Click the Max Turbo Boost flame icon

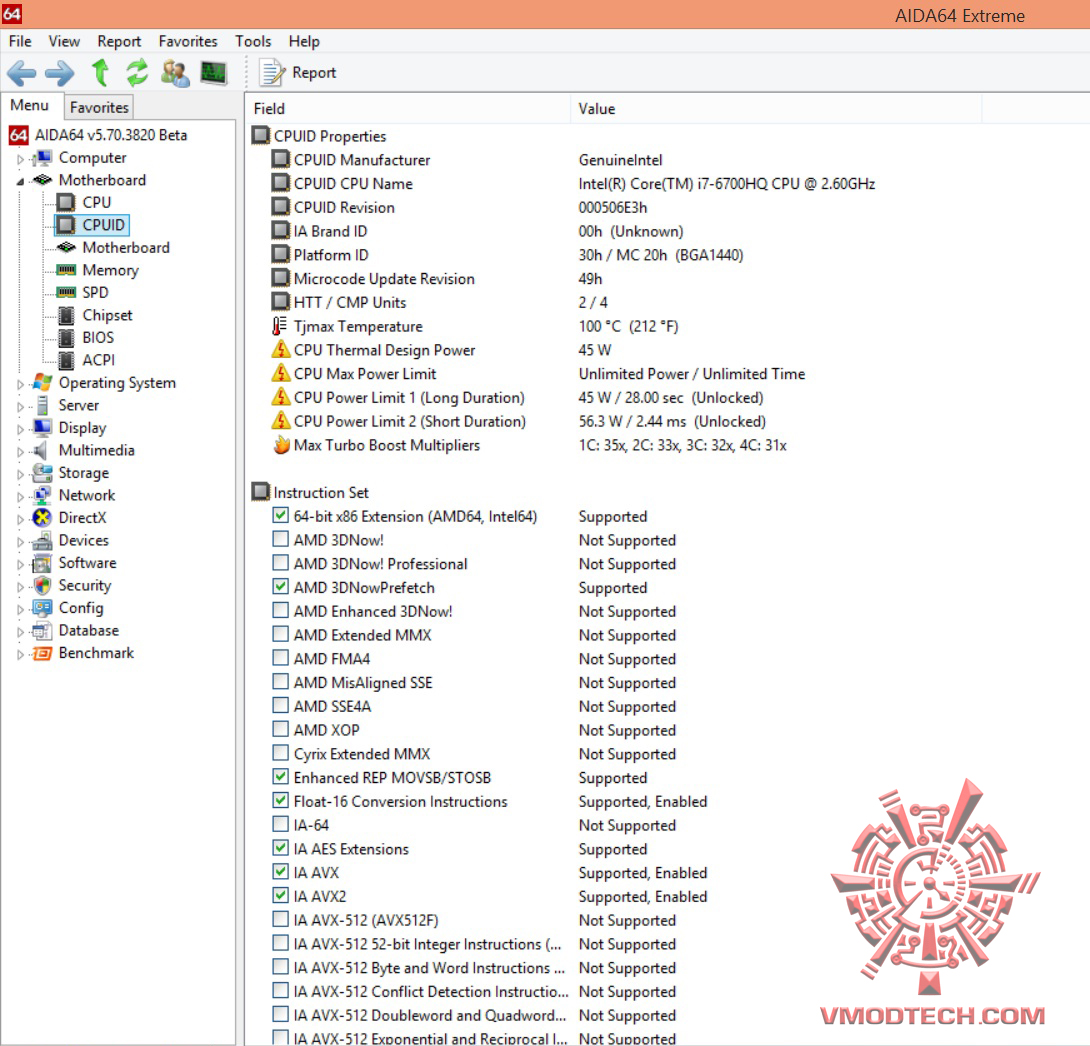pos(281,444)
